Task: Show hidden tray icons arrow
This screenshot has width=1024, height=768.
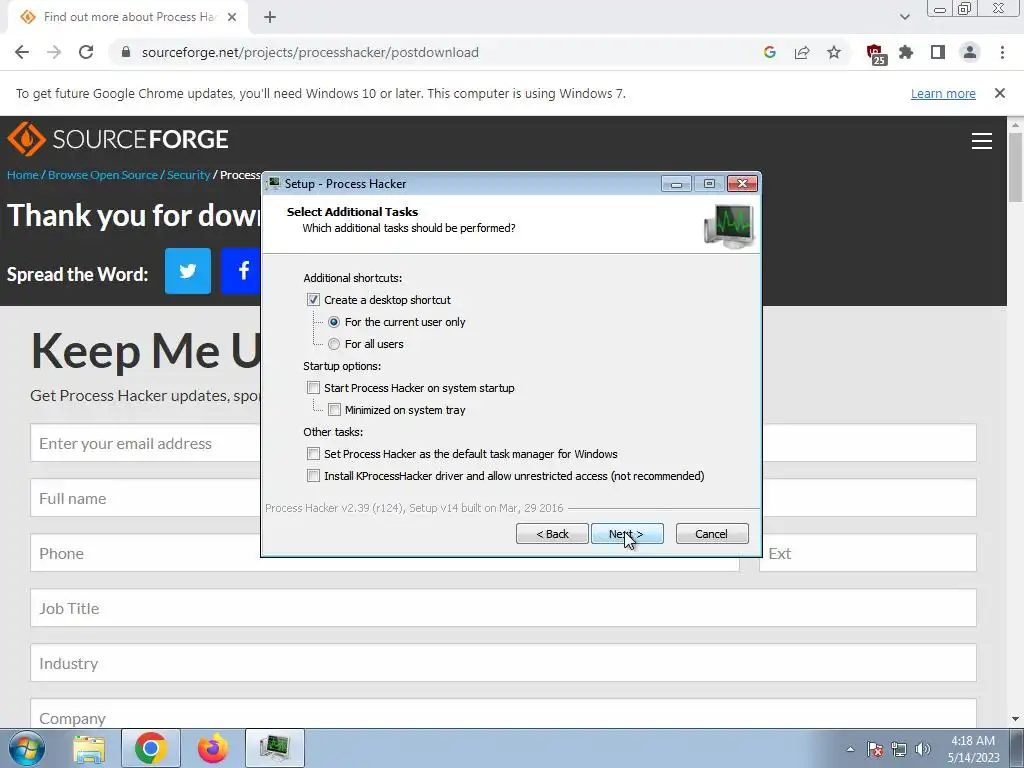Action: (850, 749)
